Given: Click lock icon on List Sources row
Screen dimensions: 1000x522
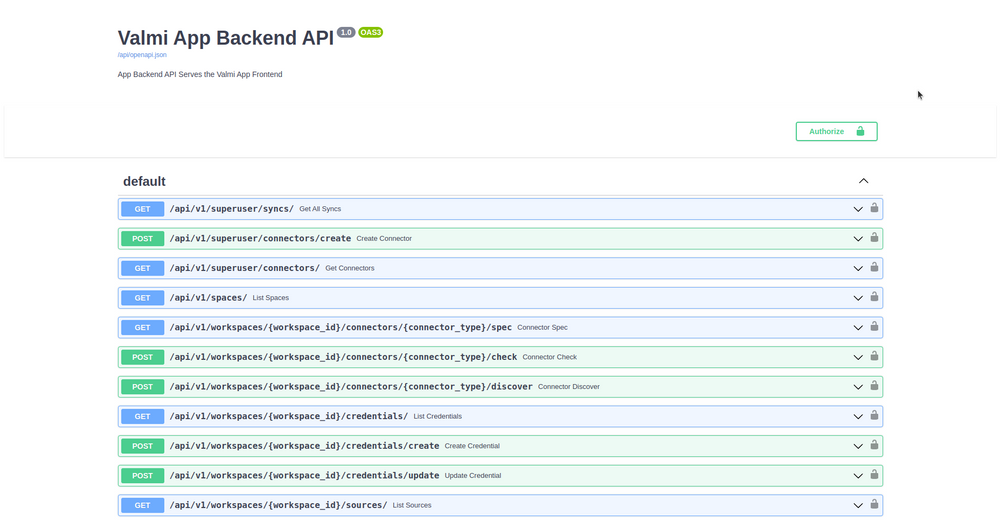Looking at the screenshot, I should (874, 504).
